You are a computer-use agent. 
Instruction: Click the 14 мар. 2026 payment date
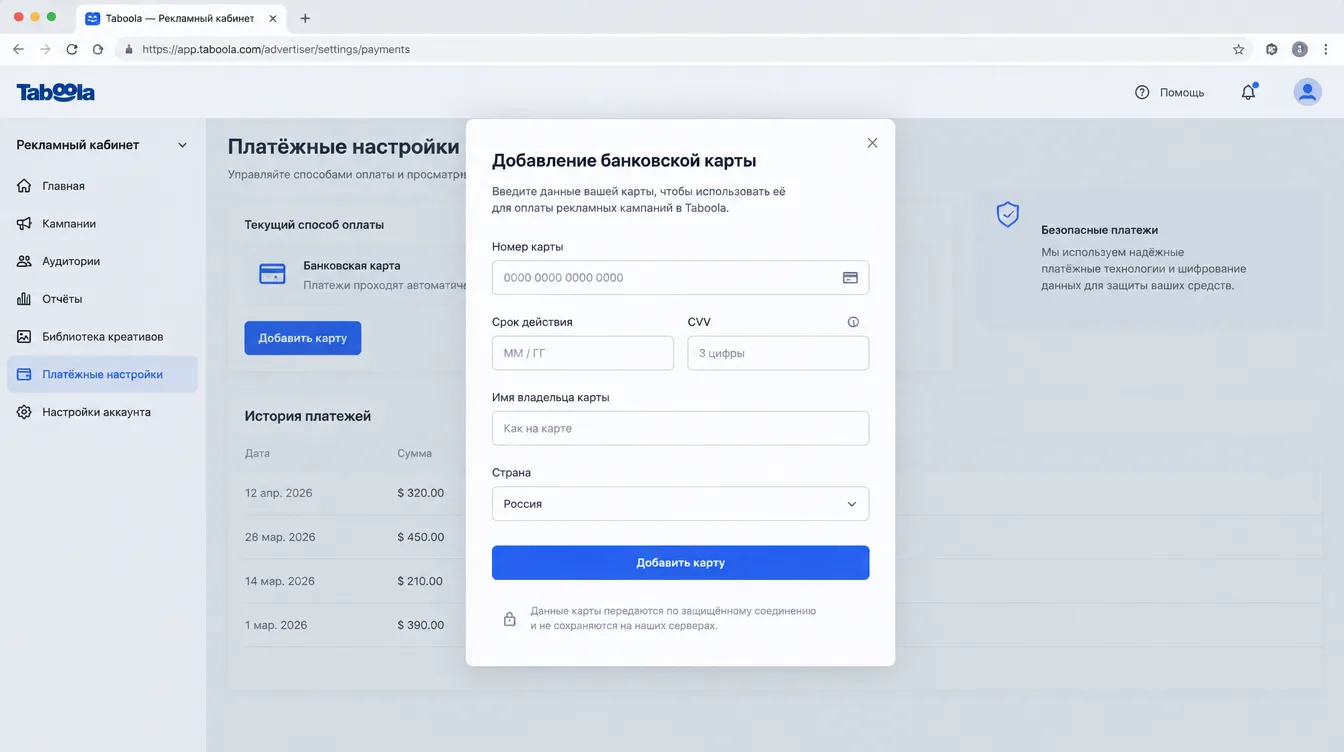(x=280, y=581)
